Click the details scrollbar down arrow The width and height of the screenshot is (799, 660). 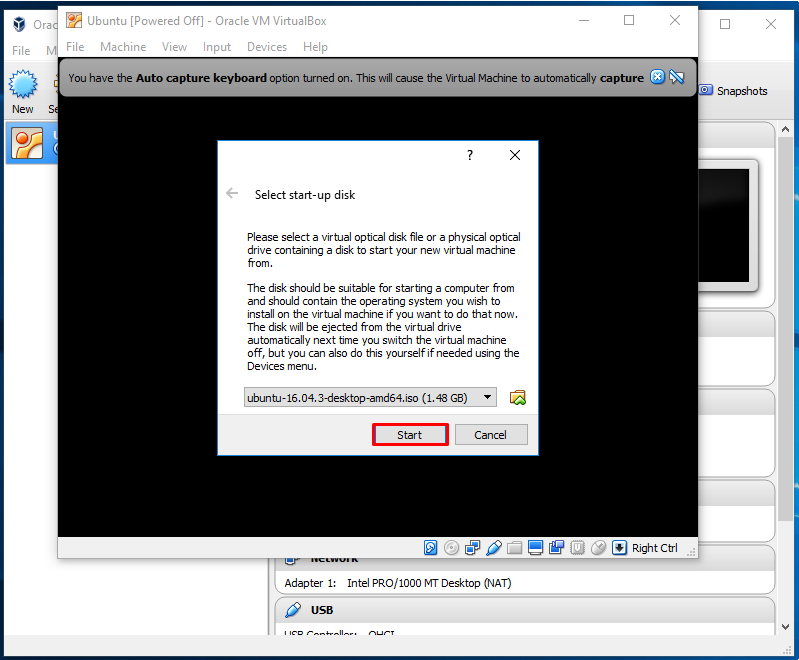tap(785, 627)
